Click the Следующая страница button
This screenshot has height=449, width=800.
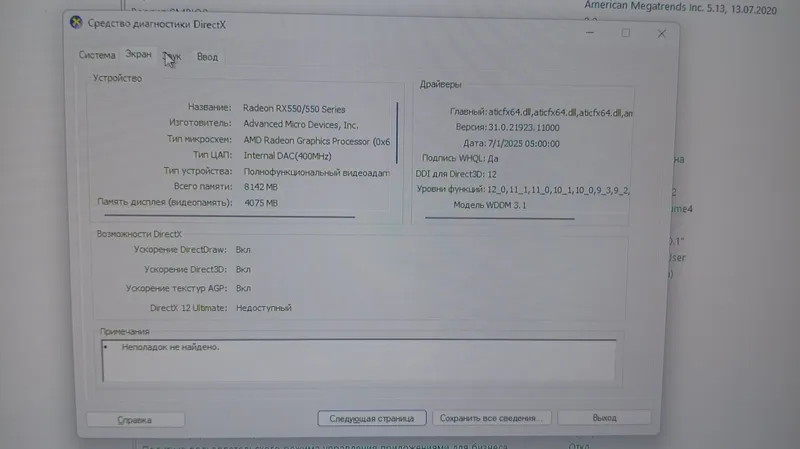click(371, 418)
